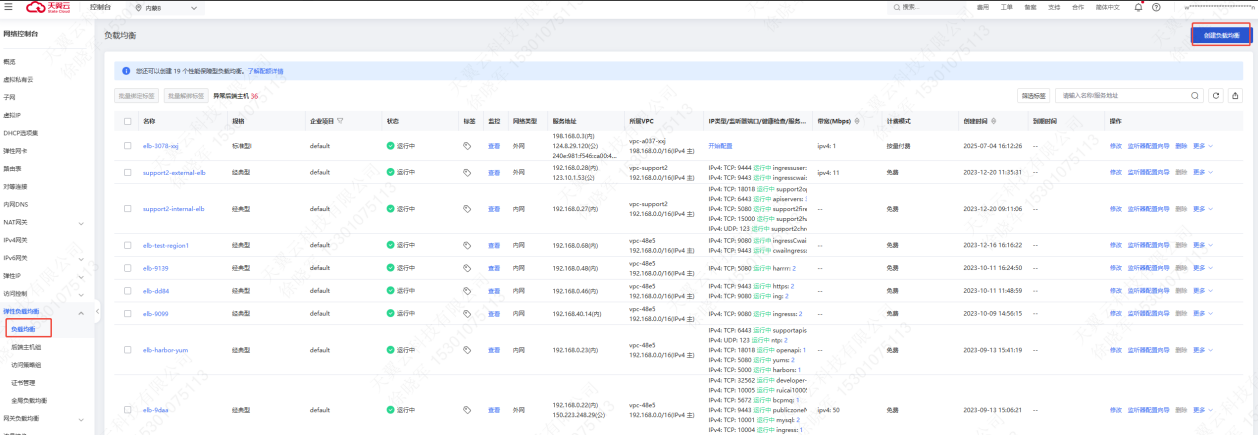Click the filter icon on 企业项目 column

pos(340,121)
